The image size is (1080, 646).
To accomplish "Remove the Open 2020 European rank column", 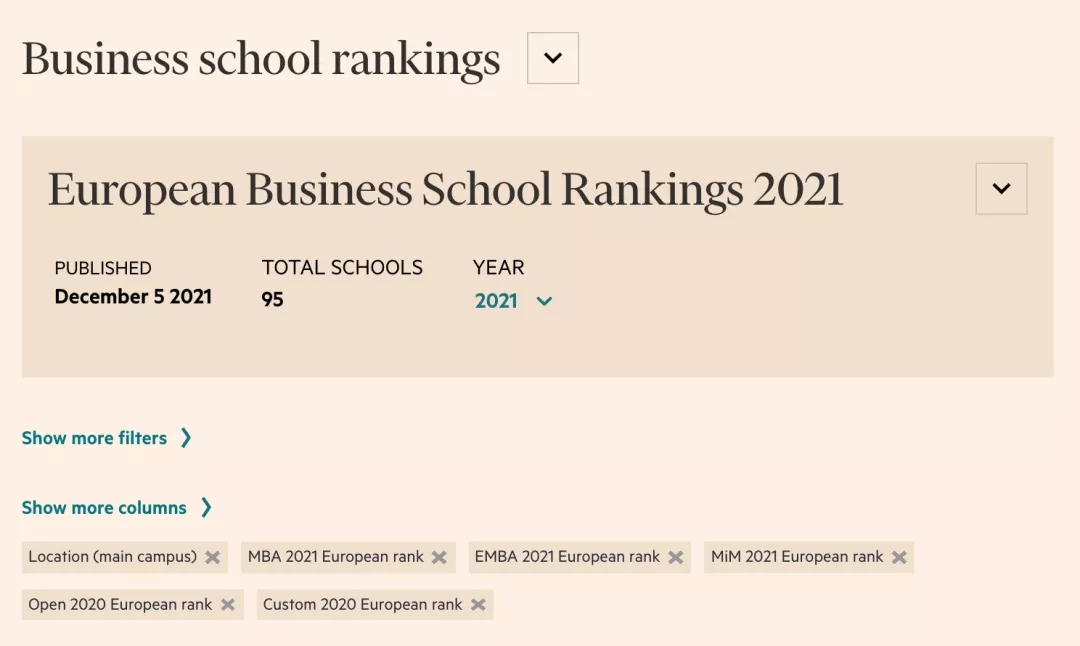I will 228,604.
